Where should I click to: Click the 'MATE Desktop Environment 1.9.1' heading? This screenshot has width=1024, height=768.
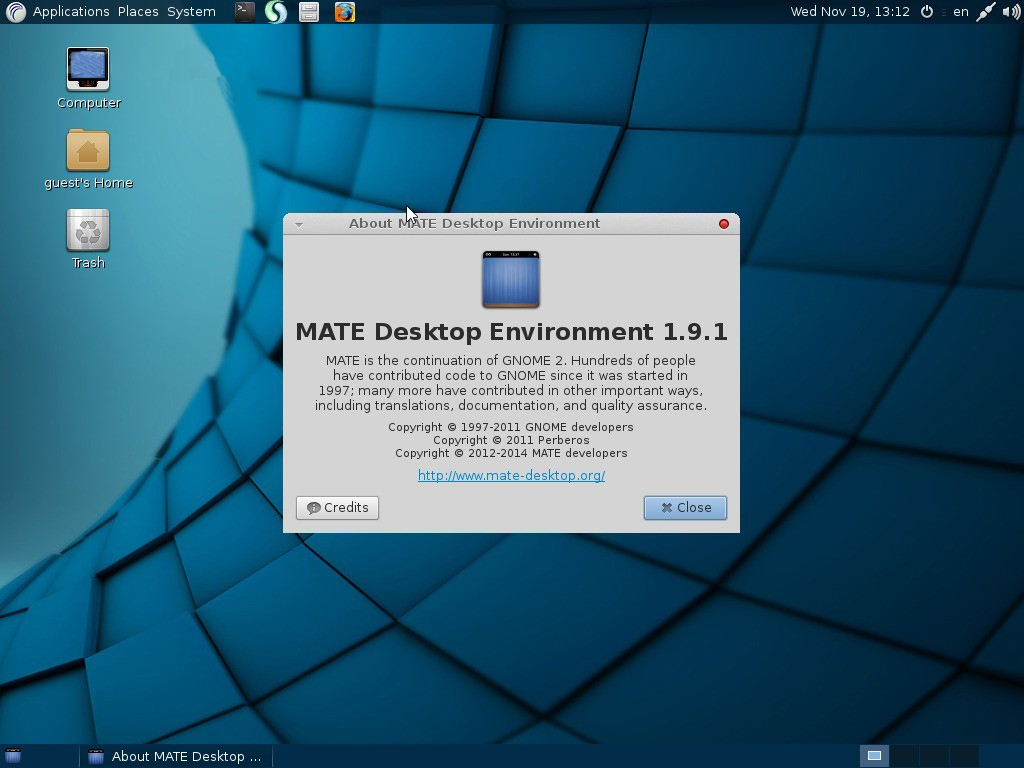click(x=511, y=332)
